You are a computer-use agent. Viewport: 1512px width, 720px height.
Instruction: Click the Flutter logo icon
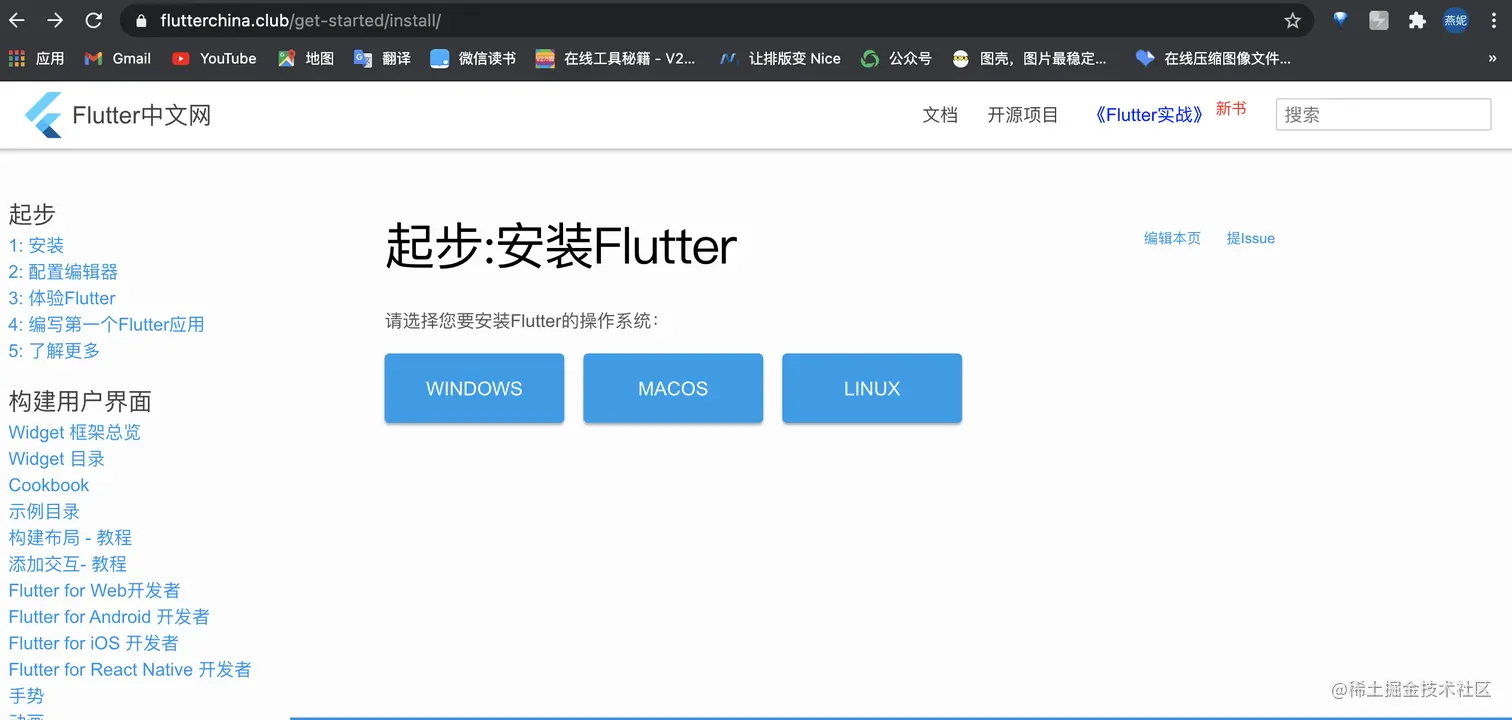click(43, 115)
